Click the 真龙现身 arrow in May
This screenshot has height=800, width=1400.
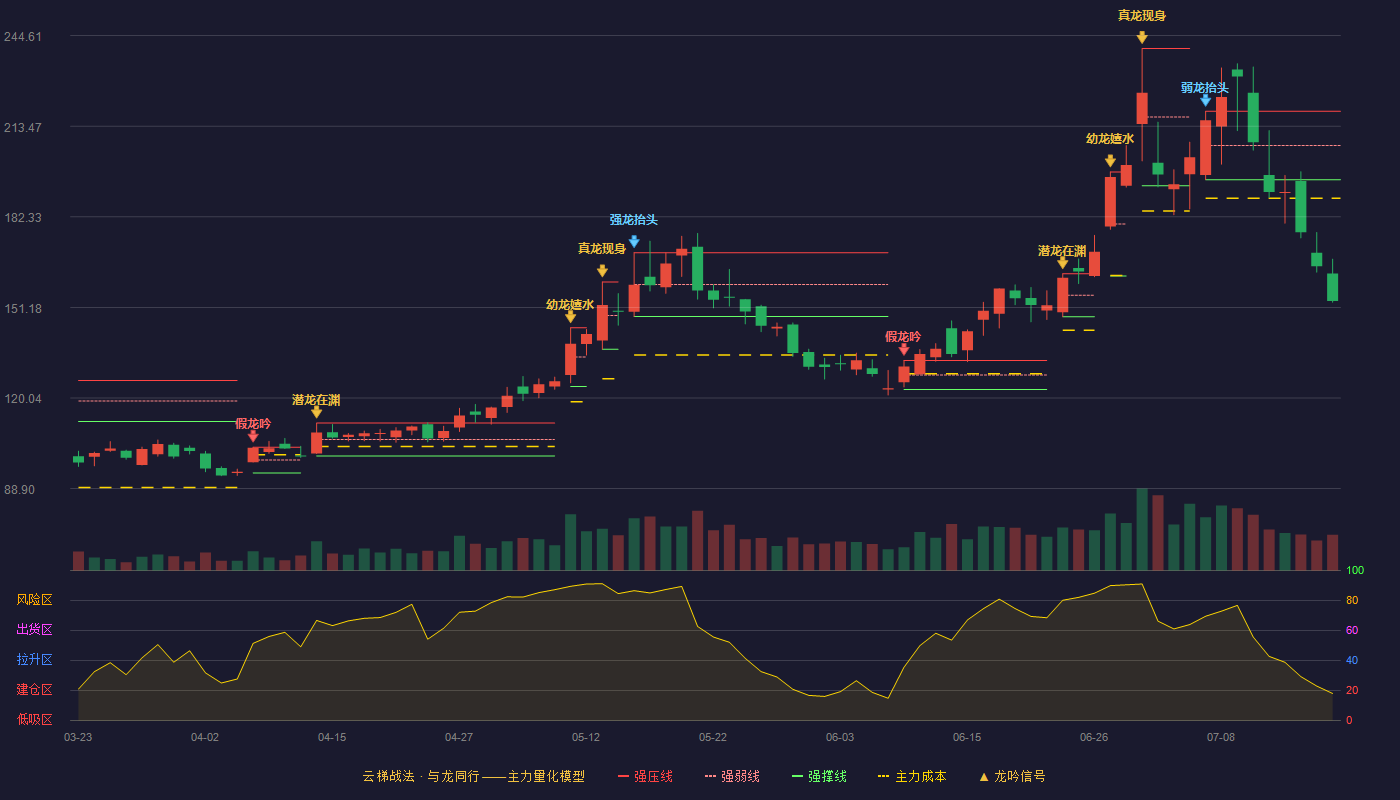(602, 271)
